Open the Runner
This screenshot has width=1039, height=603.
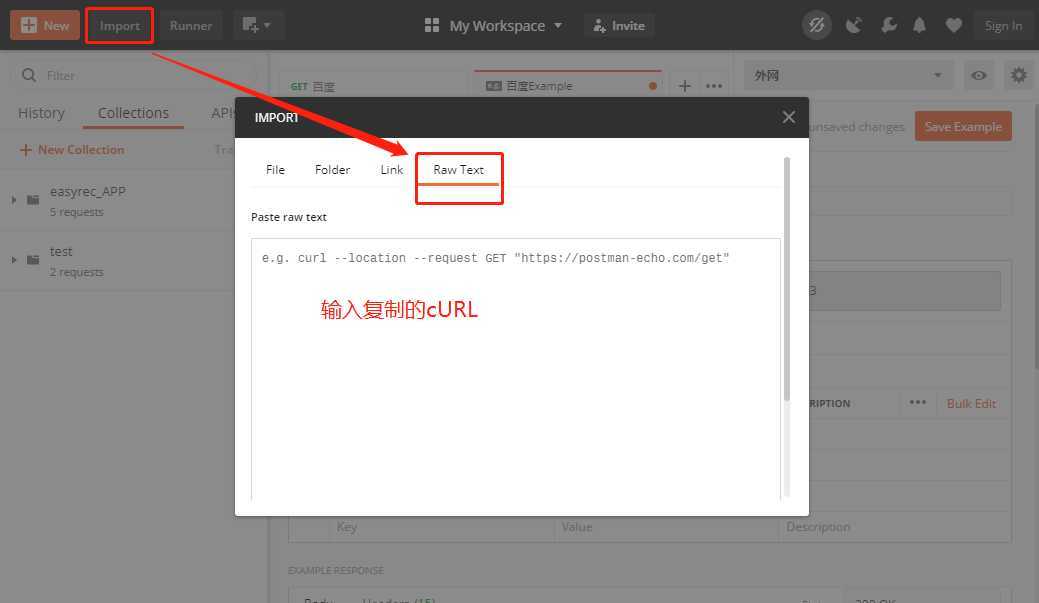190,26
